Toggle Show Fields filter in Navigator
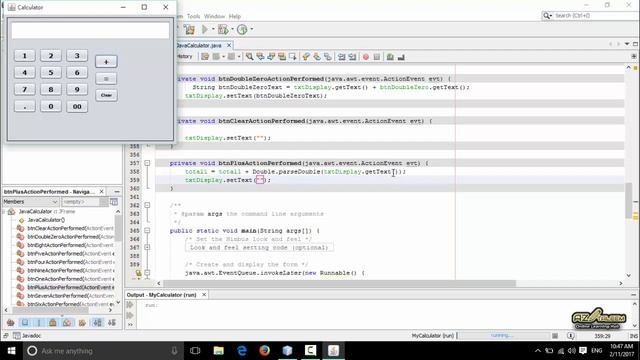Screen dimensions: 640x360 (25, 323)
